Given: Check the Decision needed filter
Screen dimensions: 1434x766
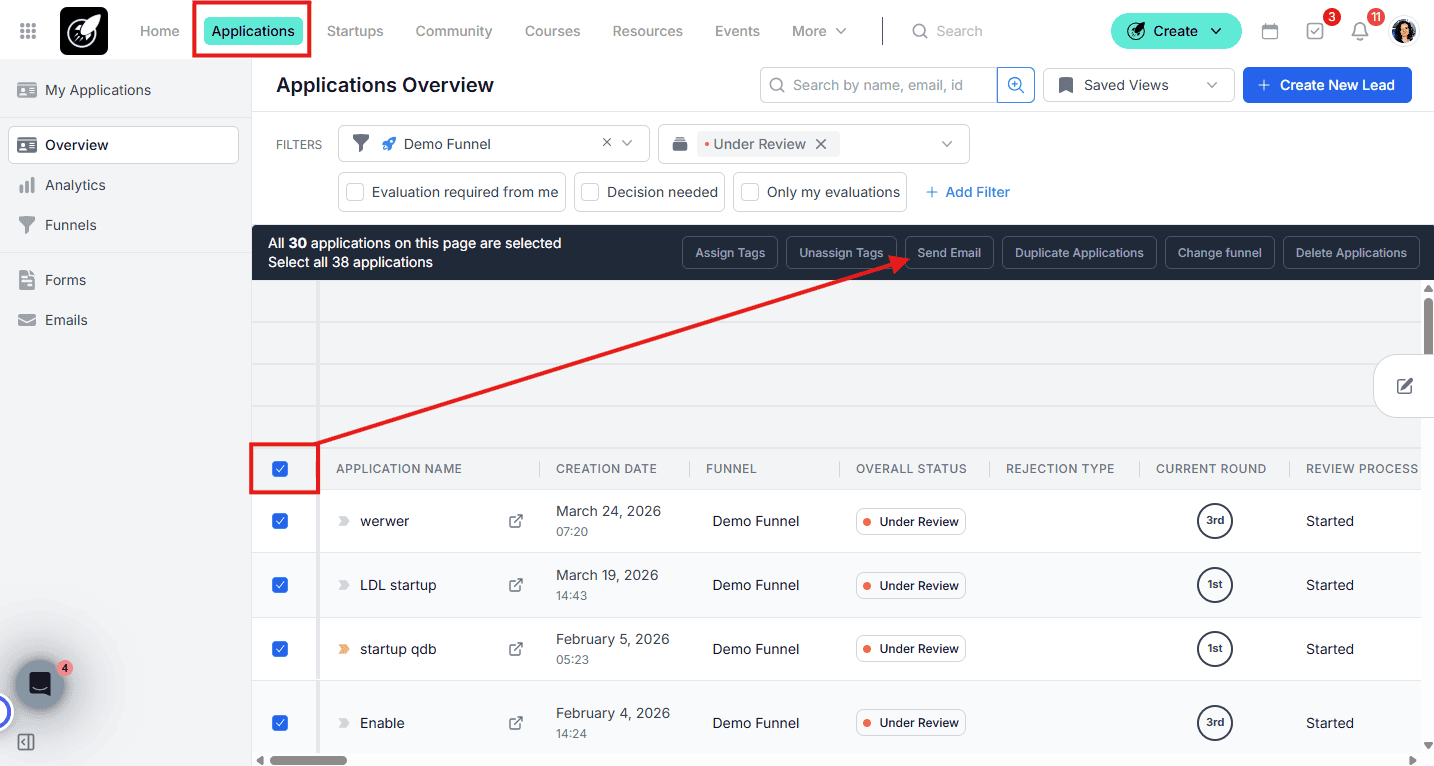Looking at the screenshot, I should point(590,192).
